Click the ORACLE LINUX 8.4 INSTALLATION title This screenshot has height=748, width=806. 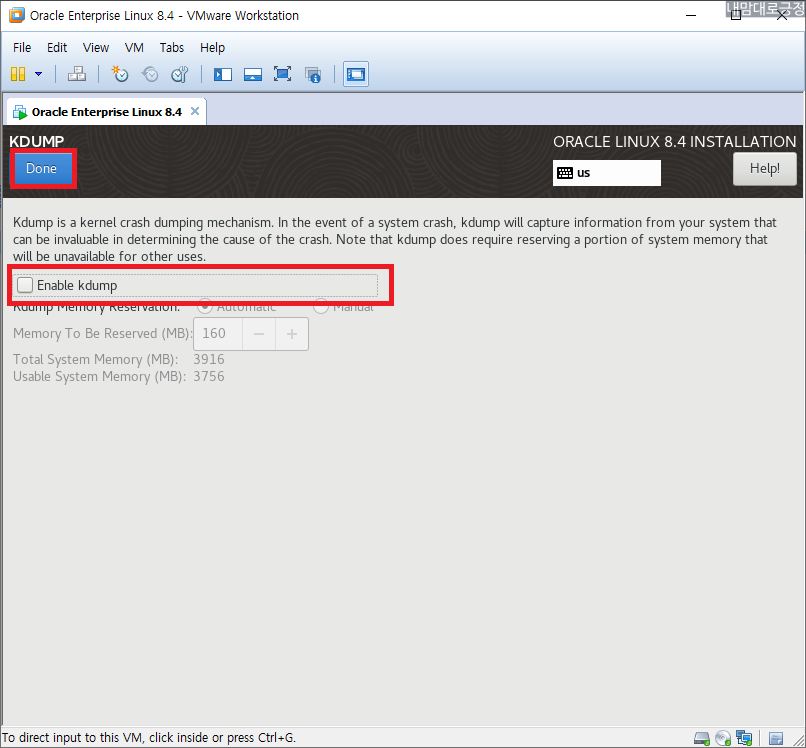[x=674, y=142]
